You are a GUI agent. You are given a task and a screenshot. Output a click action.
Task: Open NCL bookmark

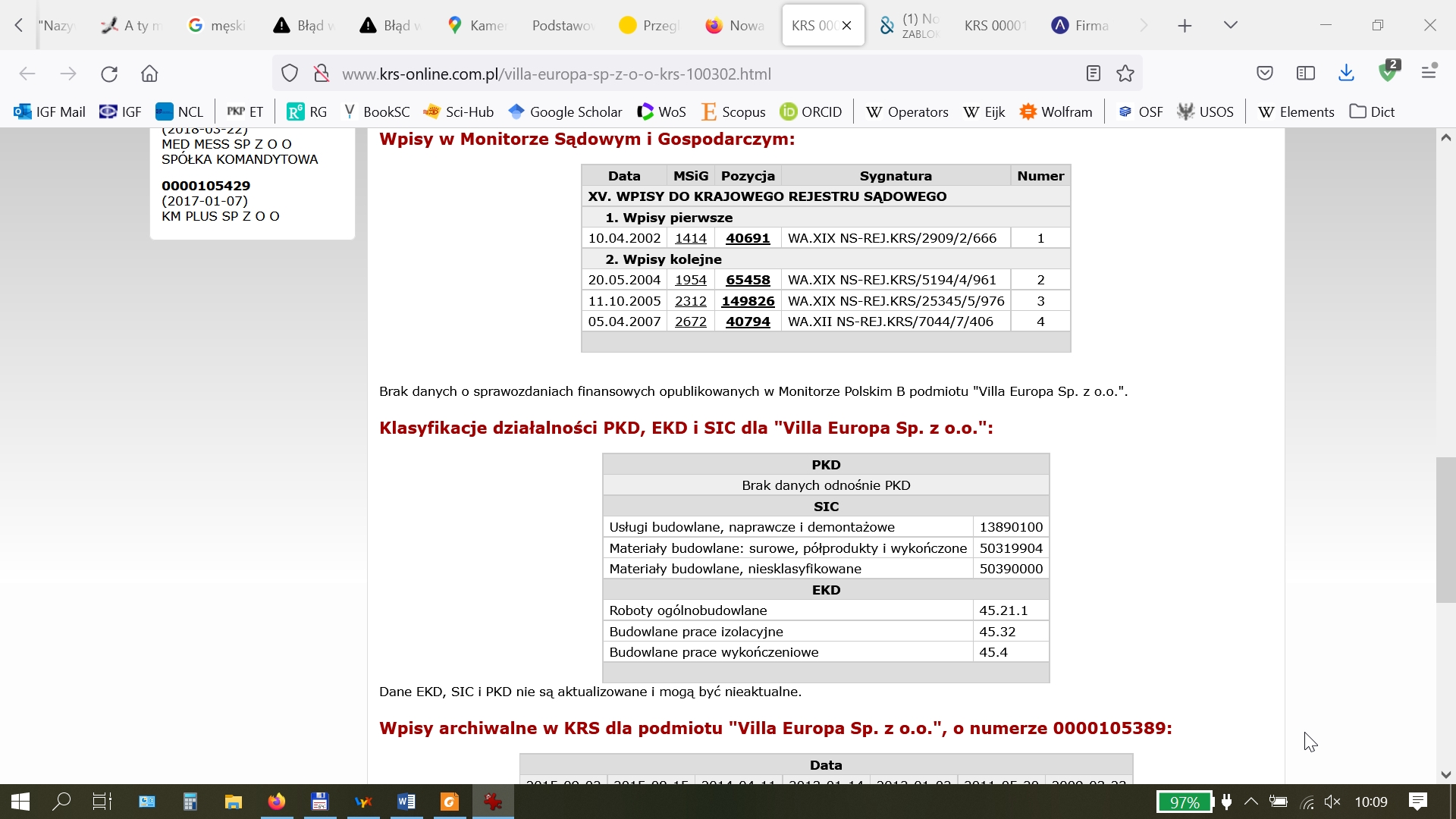(180, 112)
